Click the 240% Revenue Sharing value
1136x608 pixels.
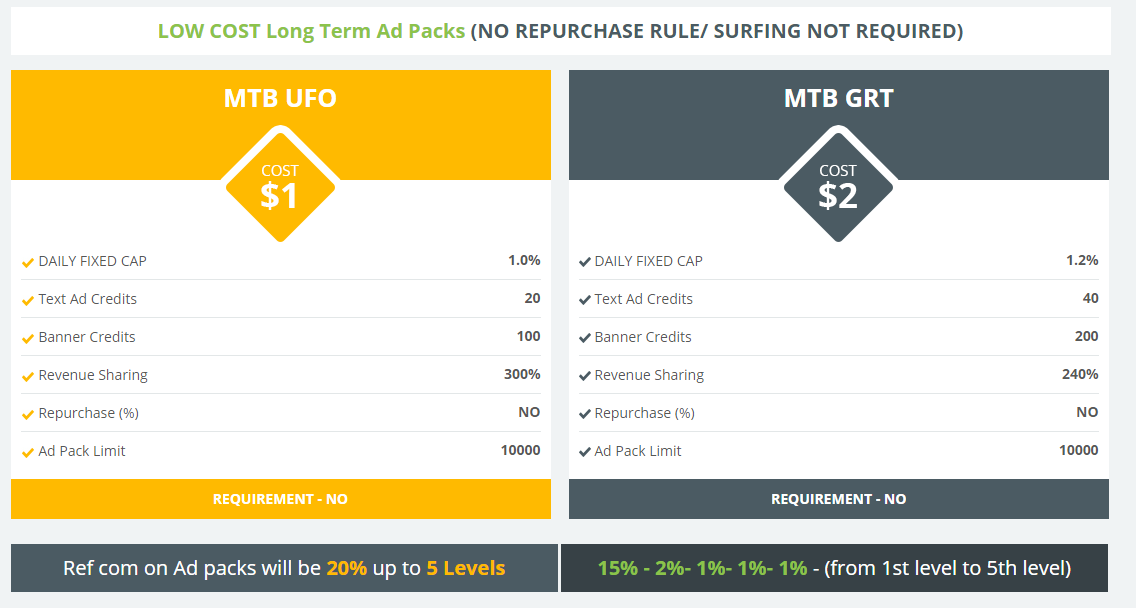tap(1080, 375)
